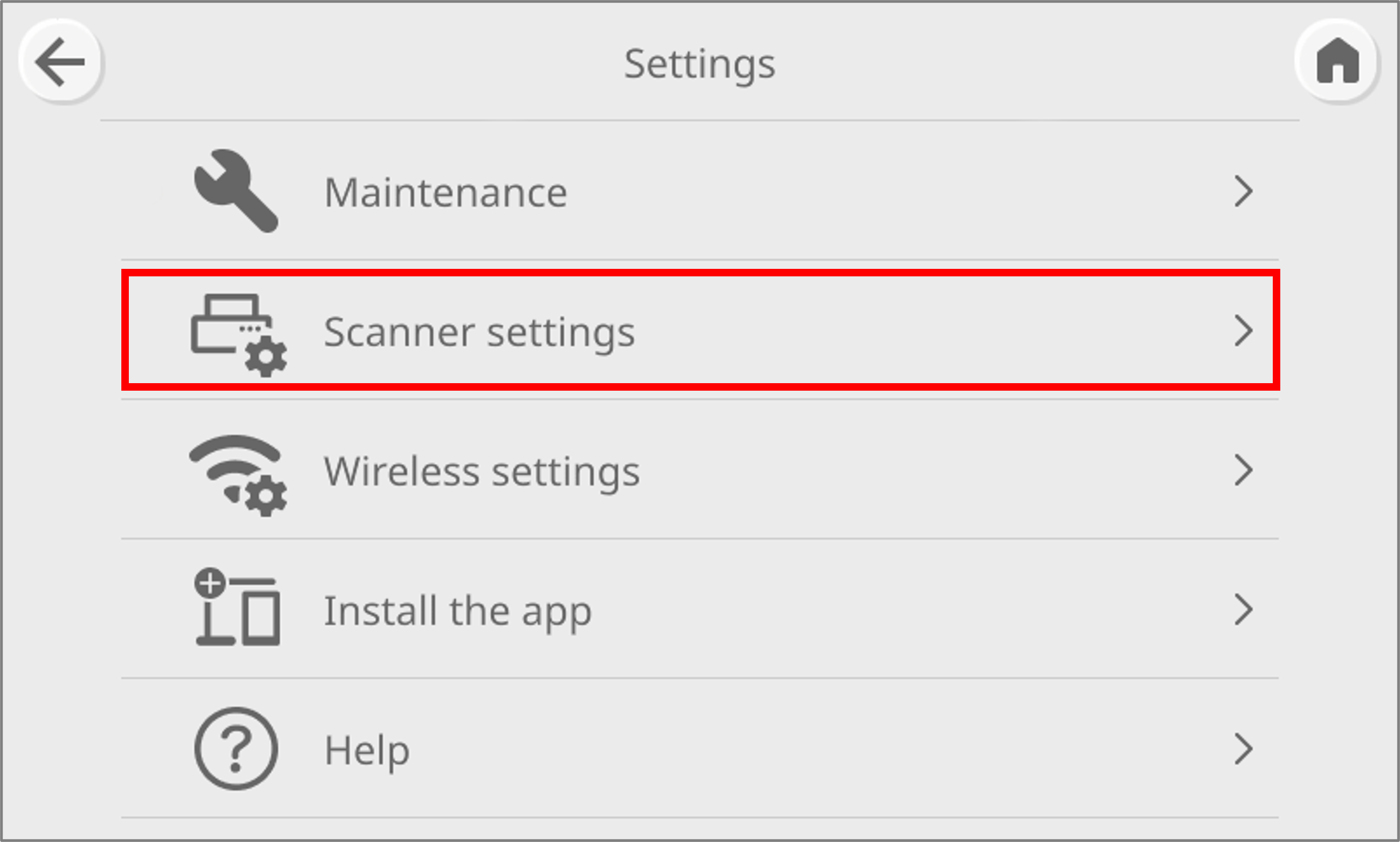Expand Maintenance with its chevron arrow
Viewport: 1400px width, 842px height.
(1243, 191)
